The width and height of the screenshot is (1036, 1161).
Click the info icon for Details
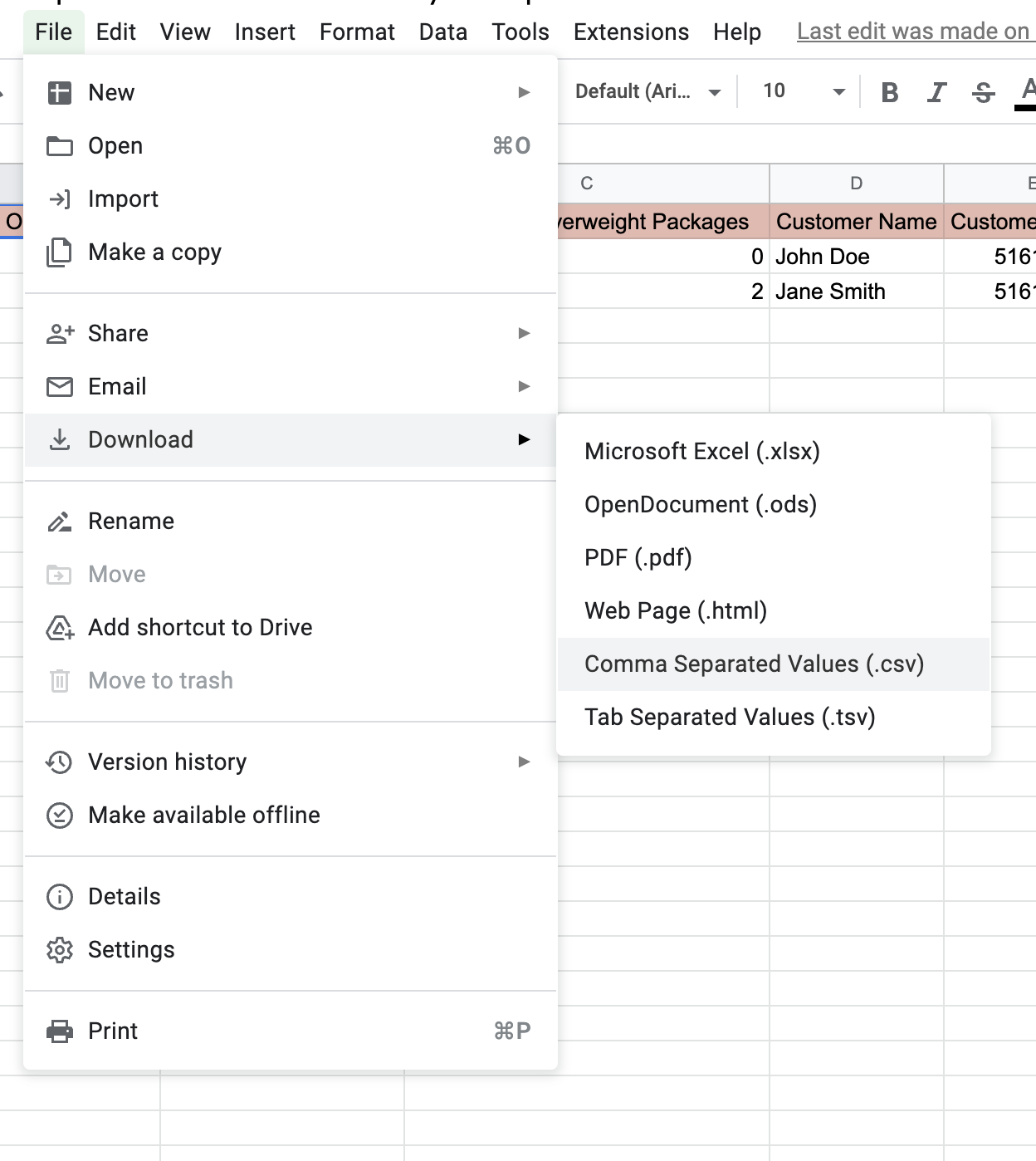pos(60,896)
